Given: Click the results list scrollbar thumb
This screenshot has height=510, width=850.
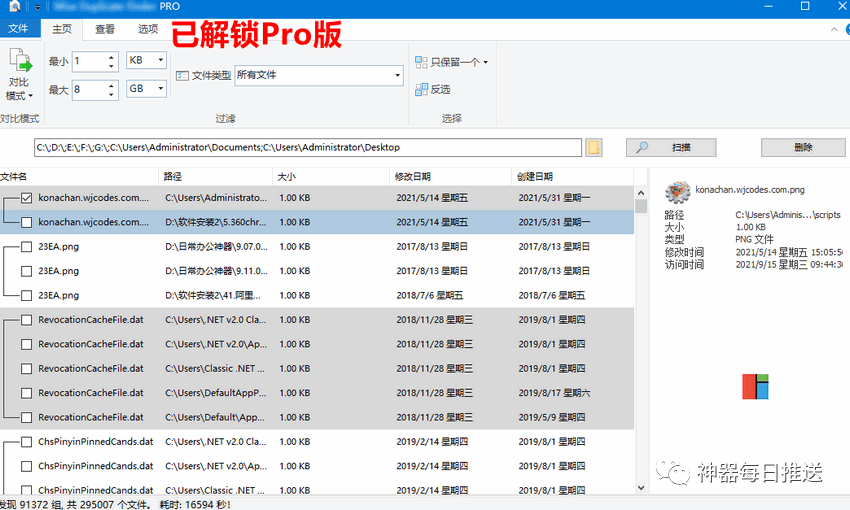Looking at the screenshot, I should 641,206.
